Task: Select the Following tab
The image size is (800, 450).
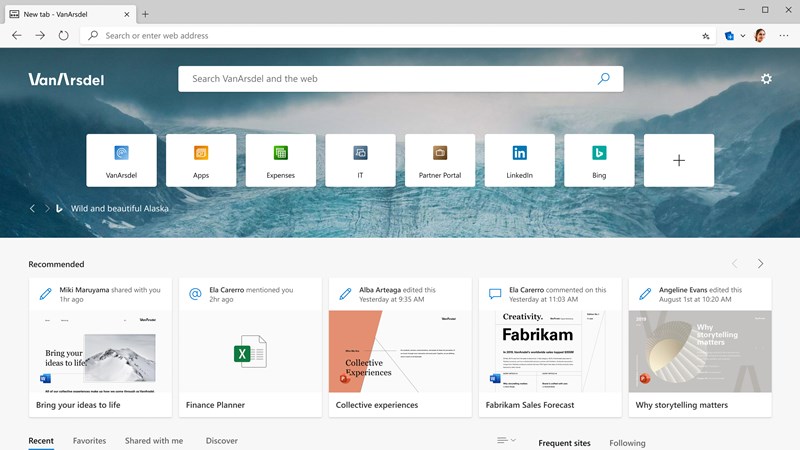Action: tap(627, 443)
